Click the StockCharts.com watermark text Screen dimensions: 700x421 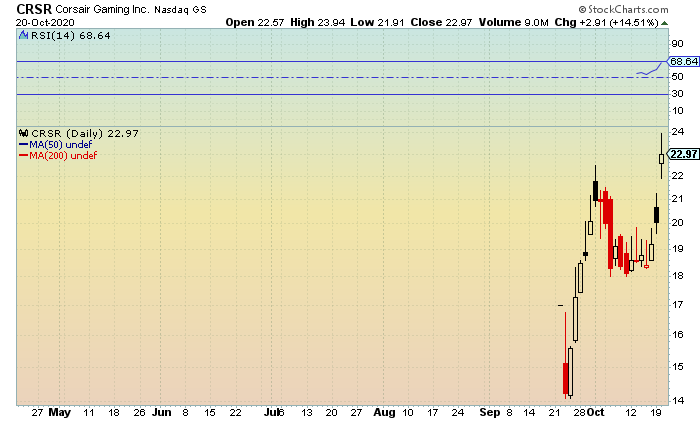click(x=623, y=9)
